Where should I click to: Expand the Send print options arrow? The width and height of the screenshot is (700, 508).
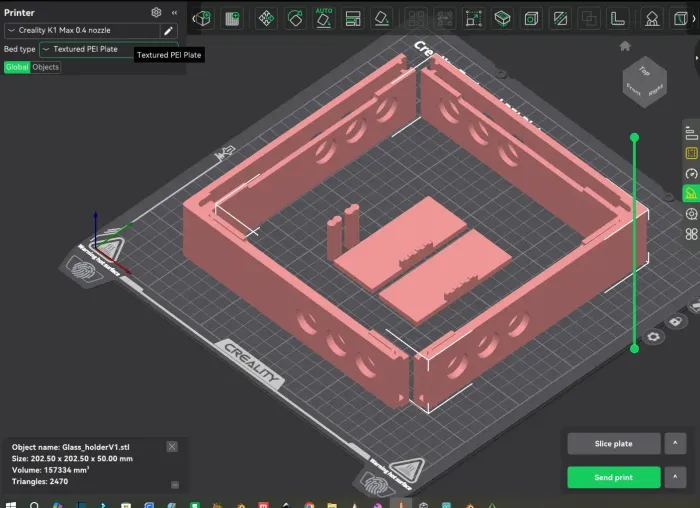point(675,477)
